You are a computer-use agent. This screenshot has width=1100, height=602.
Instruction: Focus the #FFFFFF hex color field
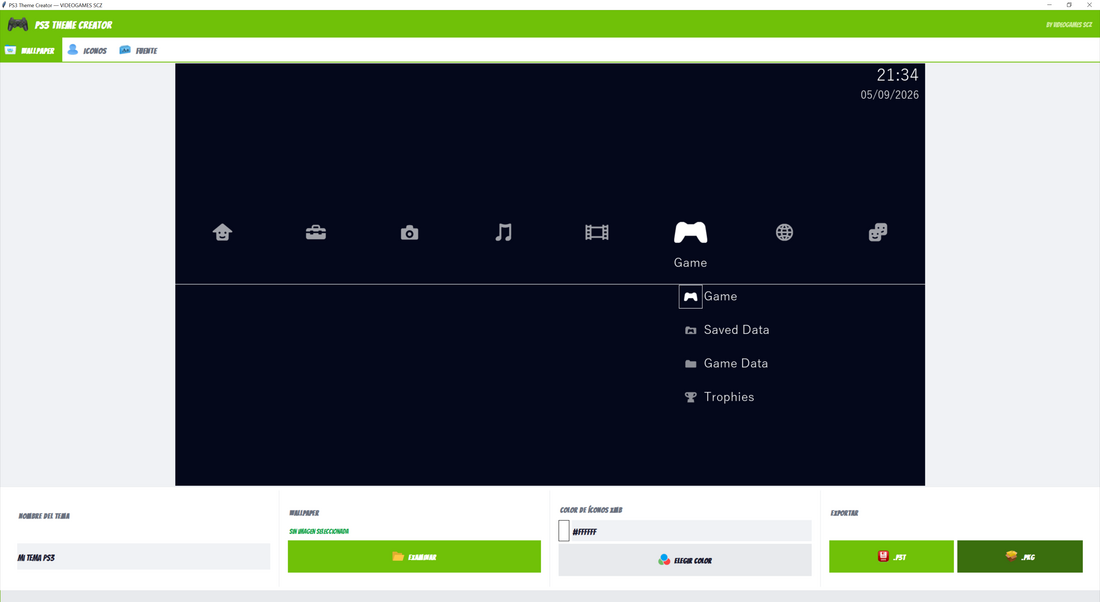(x=690, y=531)
